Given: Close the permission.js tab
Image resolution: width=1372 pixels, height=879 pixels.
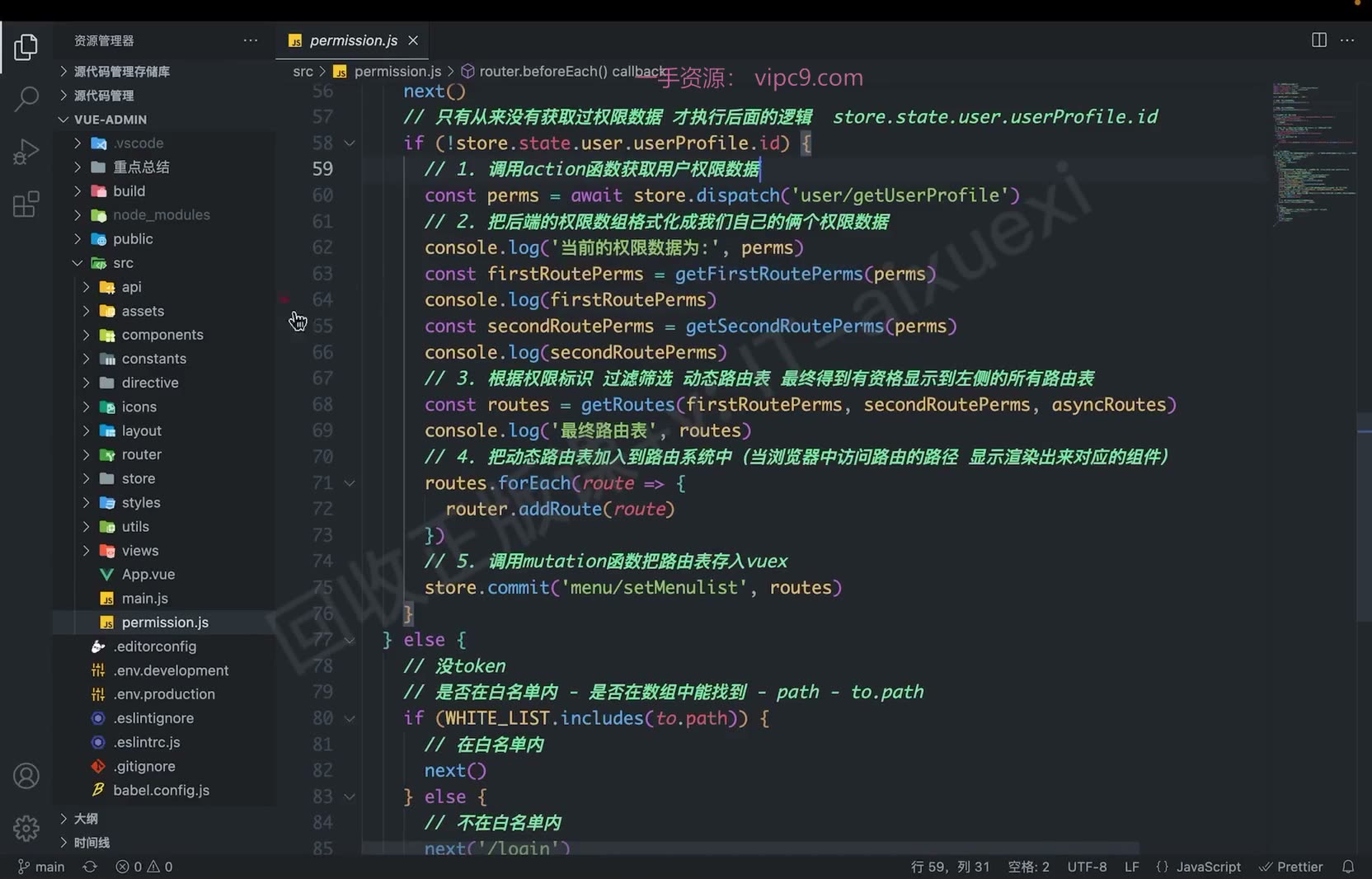Looking at the screenshot, I should [x=413, y=40].
